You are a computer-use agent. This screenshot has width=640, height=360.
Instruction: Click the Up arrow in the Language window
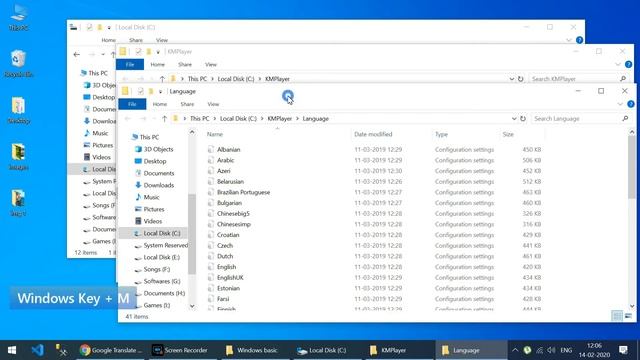164,119
